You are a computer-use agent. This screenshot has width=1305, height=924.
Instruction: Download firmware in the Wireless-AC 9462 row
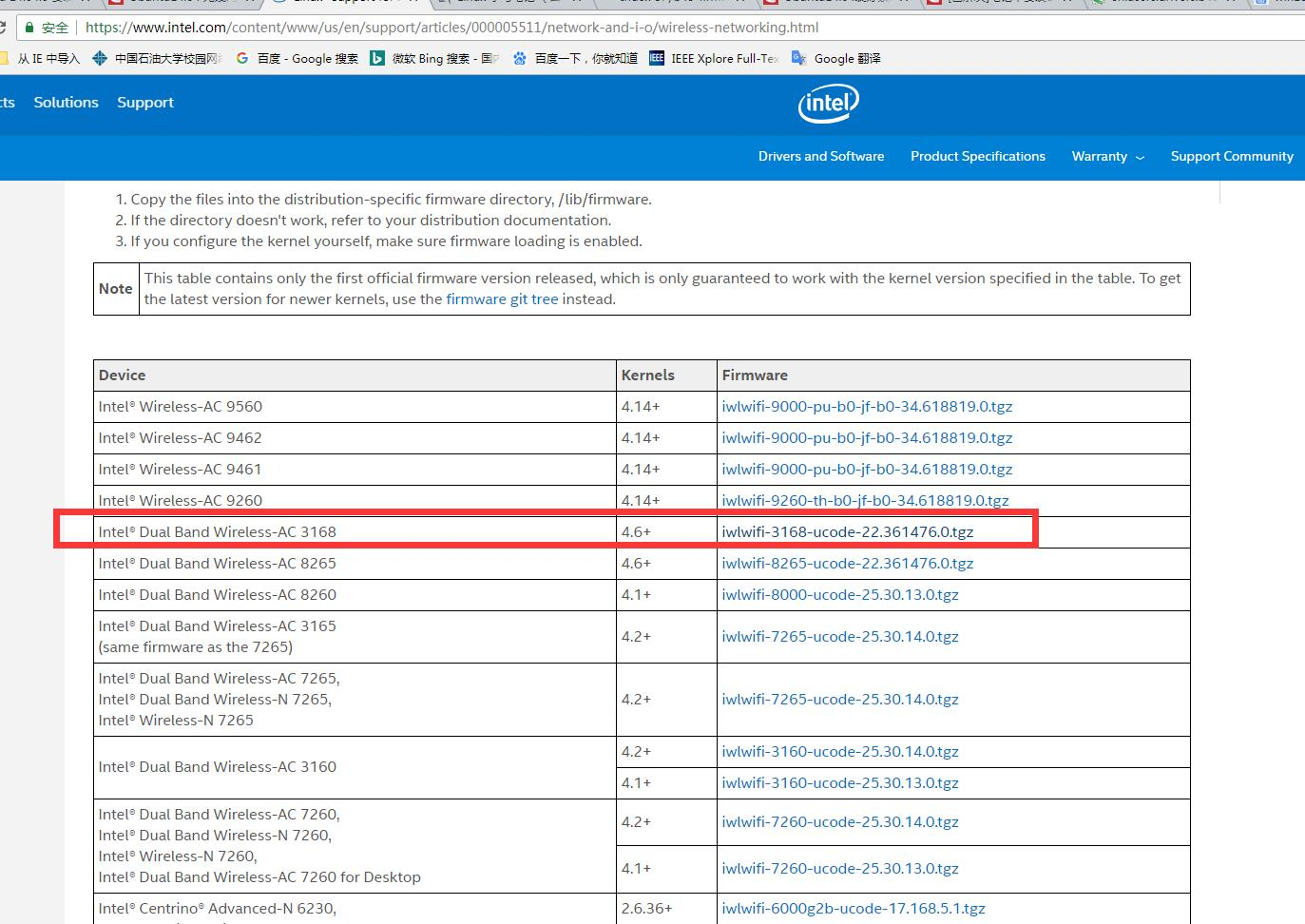(x=867, y=437)
